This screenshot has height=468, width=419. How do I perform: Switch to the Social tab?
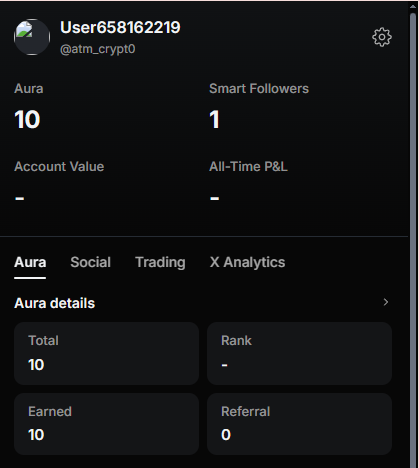tap(90, 262)
